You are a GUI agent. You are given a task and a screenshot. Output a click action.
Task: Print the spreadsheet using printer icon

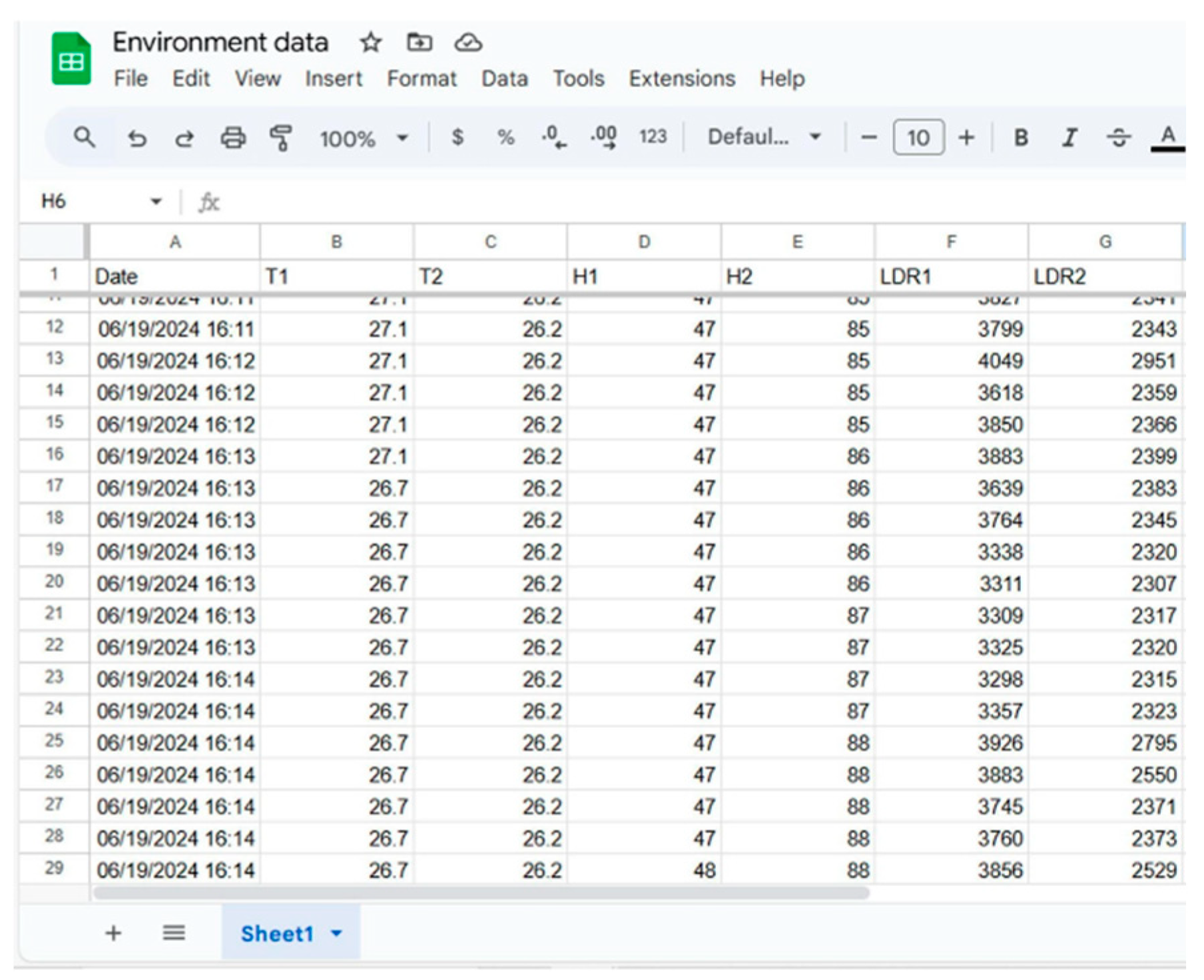233,138
